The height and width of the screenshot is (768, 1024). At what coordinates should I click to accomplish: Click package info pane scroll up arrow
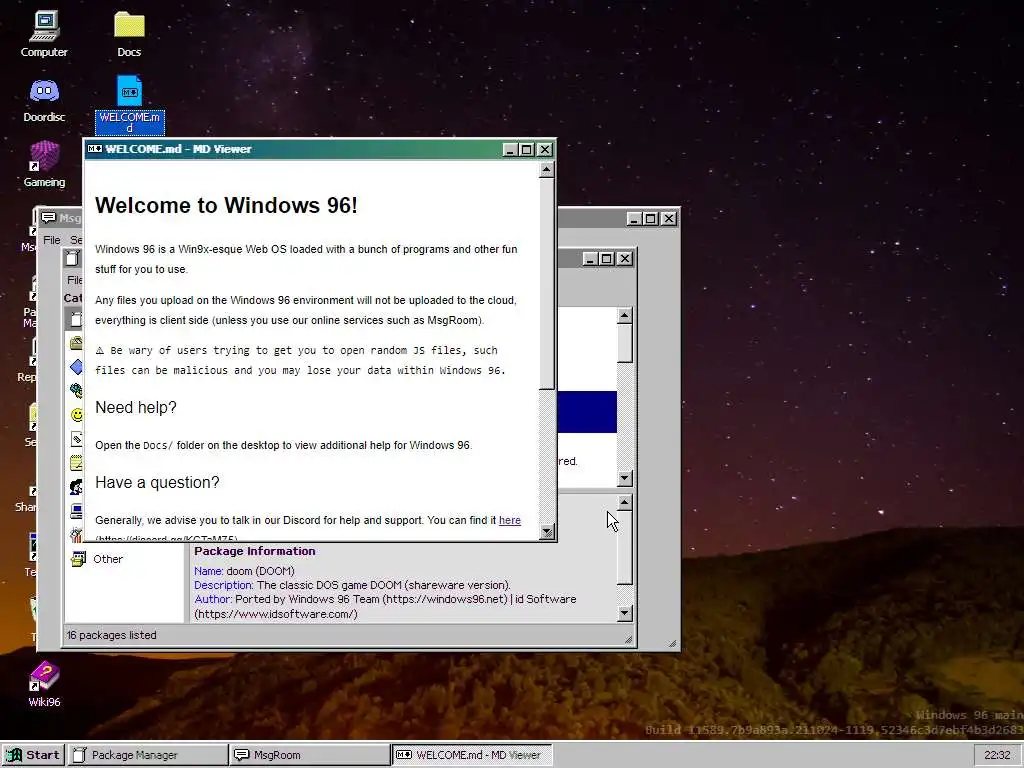tap(624, 502)
